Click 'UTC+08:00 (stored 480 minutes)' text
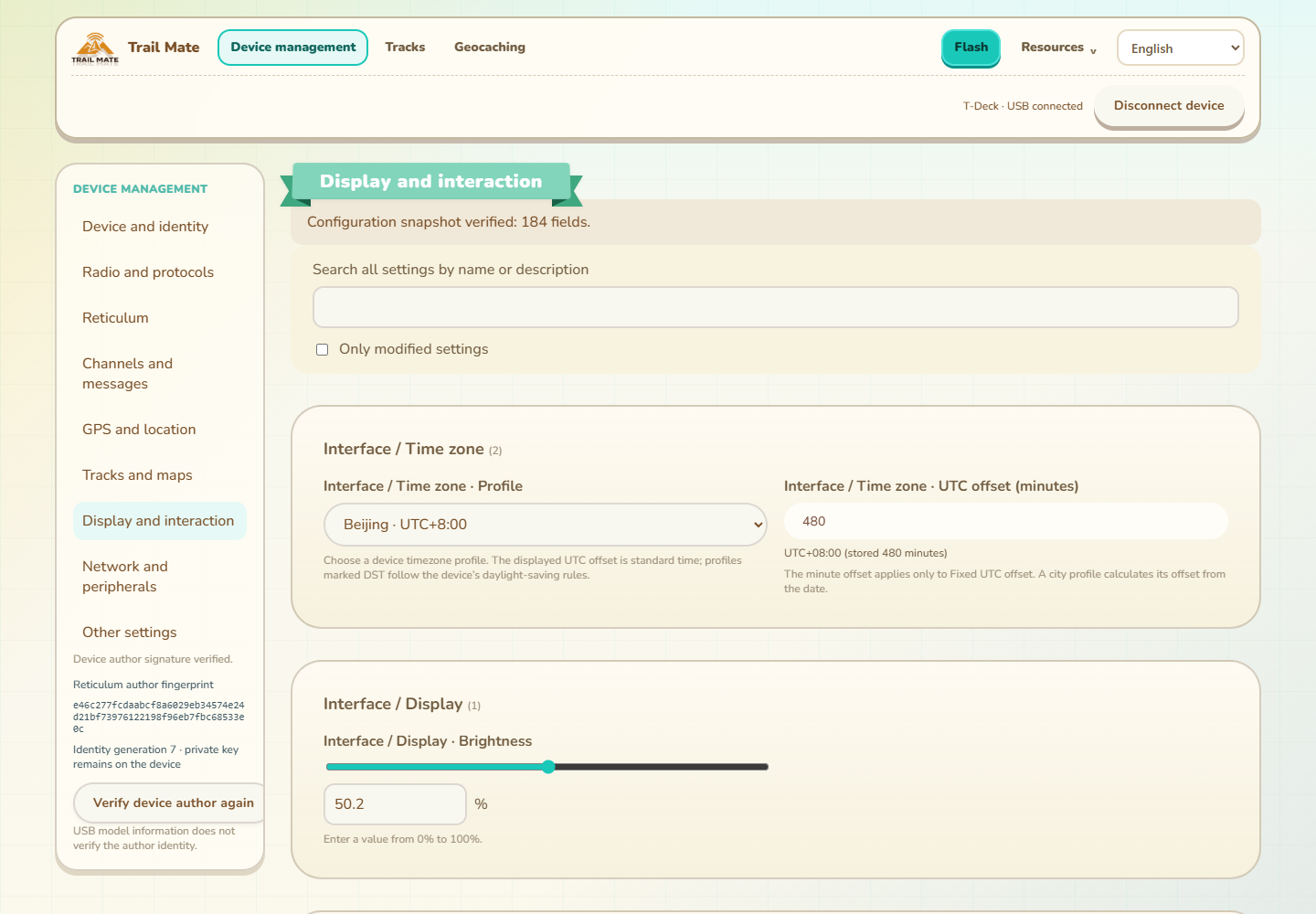 click(865, 553)
